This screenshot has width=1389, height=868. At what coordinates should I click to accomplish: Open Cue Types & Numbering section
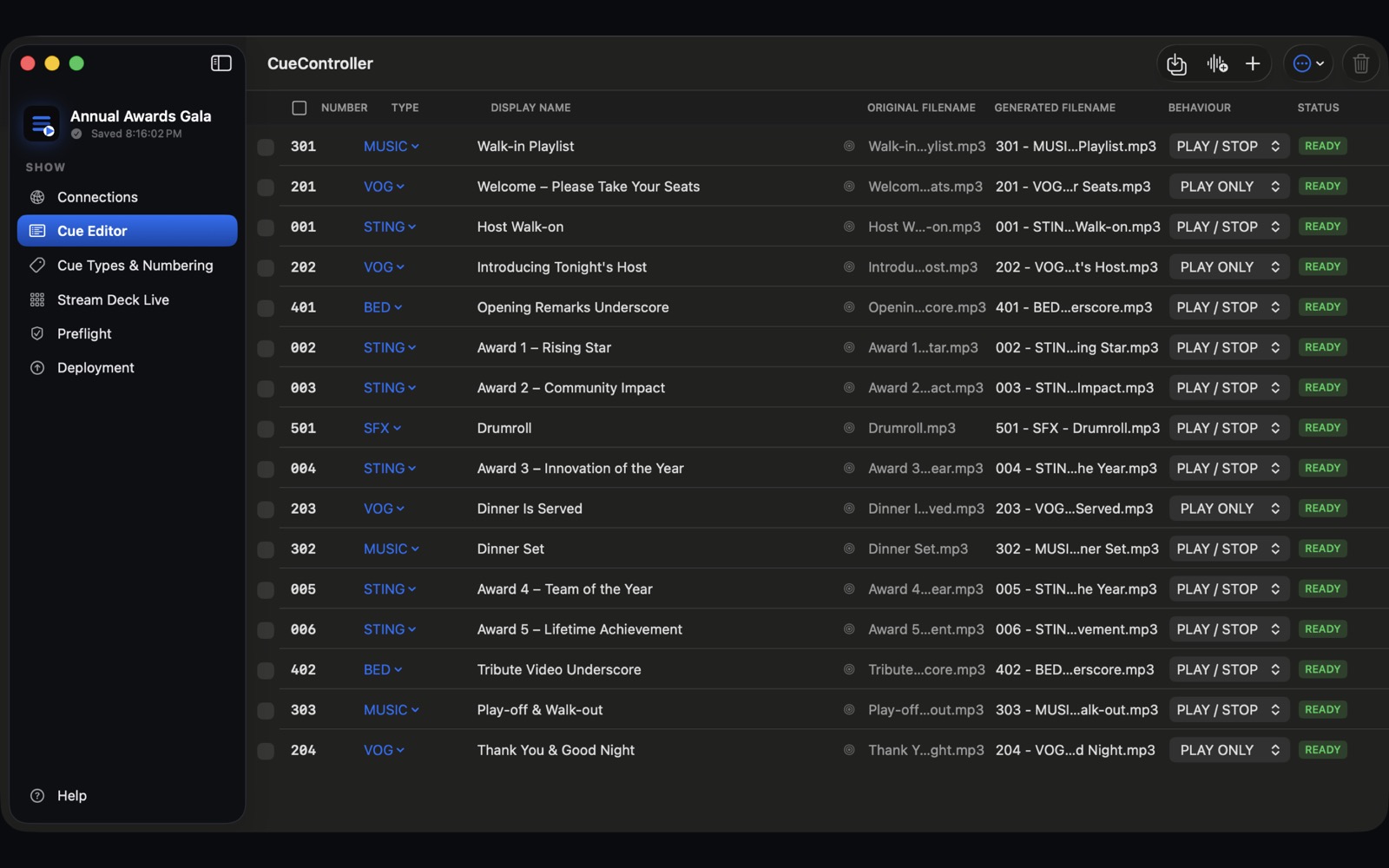tap(127, 266)
